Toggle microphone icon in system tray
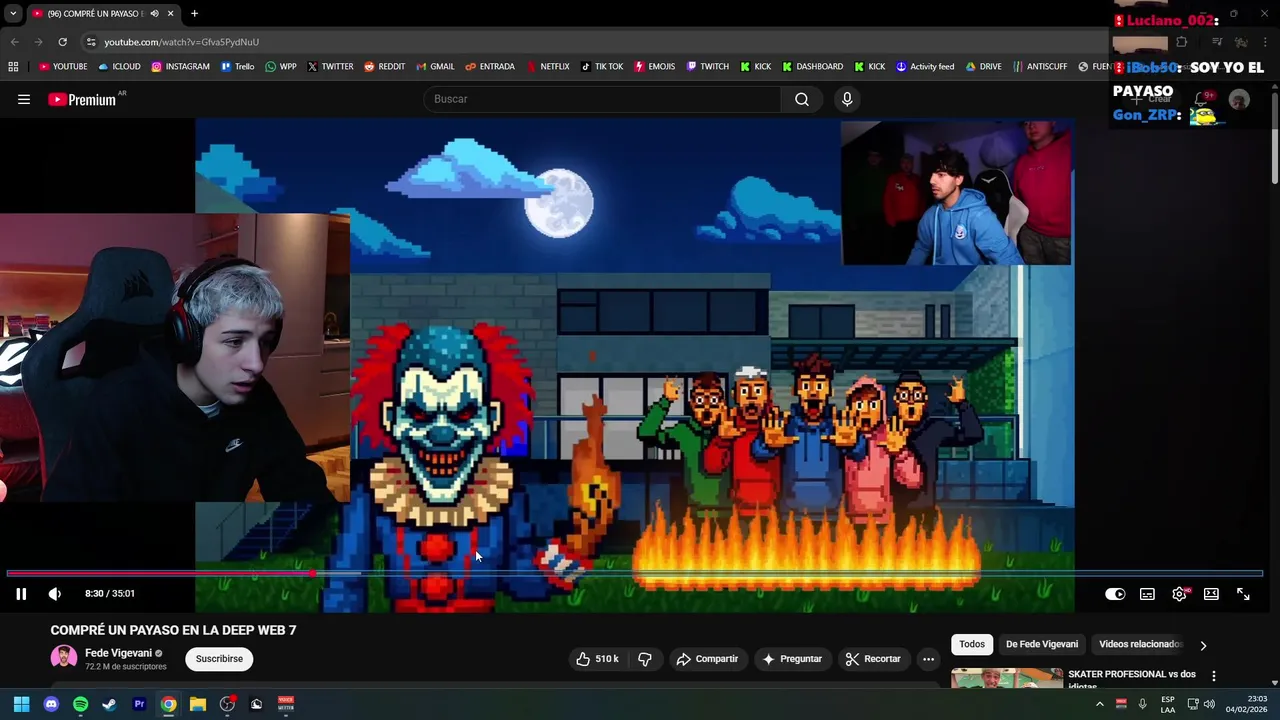Screen dimensions: 1280x720 point(1142,704)
